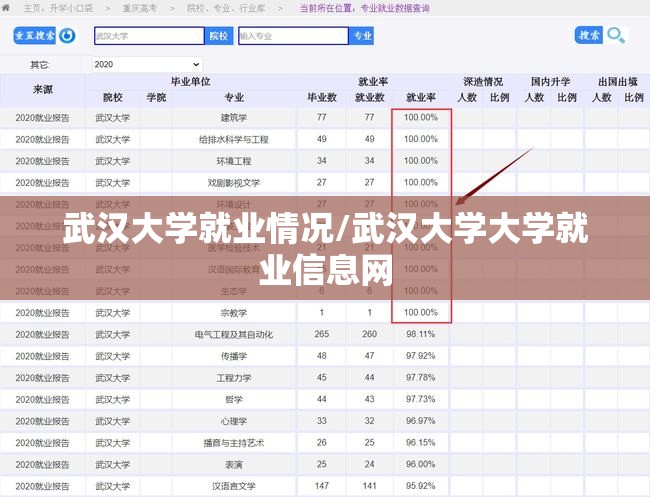Click the 95.92% employment rate cell
The image size is (650, 497).
(x=421, y=486)
